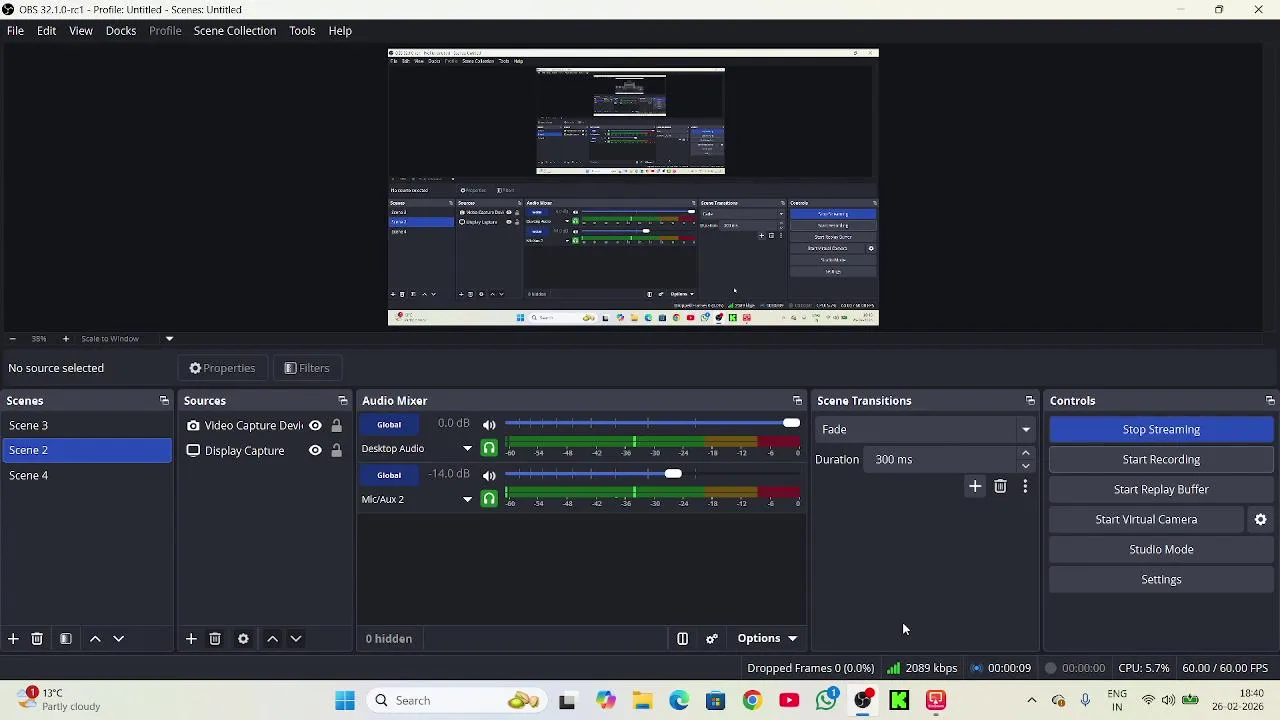Screen dimensions: 1280x720
Task: Pop out the Audio Mixer dock
Action: point(797,401)
